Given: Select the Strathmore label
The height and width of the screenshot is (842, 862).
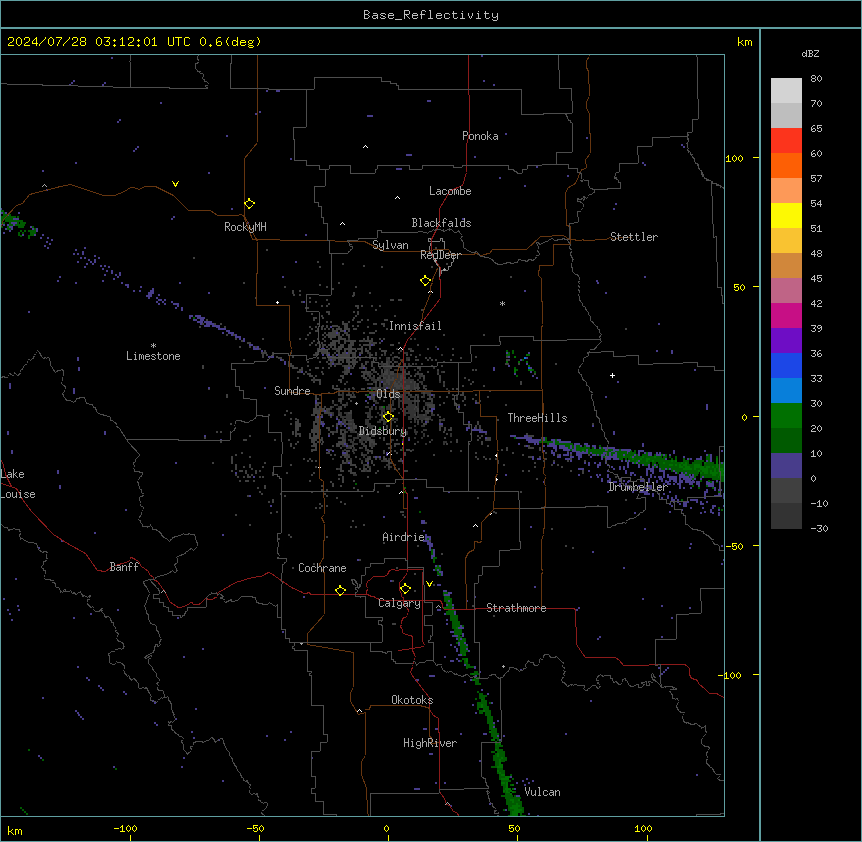Looking at the screenshot, I should click(x=516, y=608).
